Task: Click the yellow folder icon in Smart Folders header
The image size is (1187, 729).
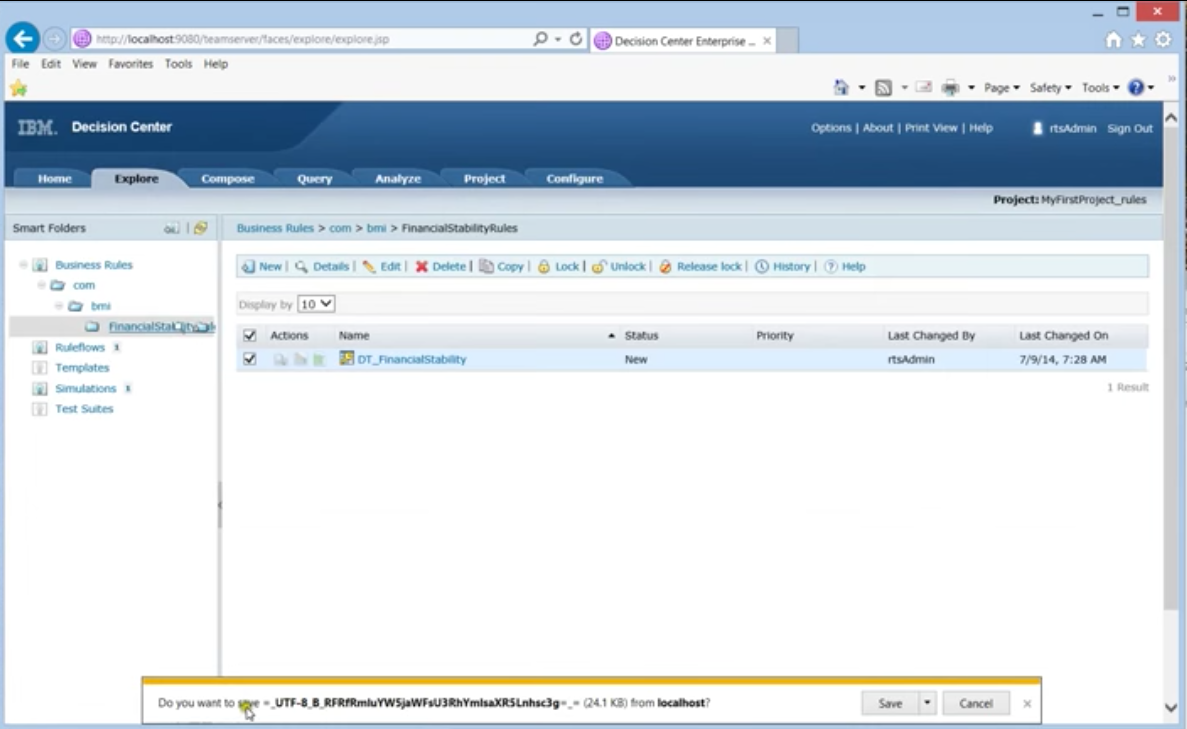Action: click(201, 228)
